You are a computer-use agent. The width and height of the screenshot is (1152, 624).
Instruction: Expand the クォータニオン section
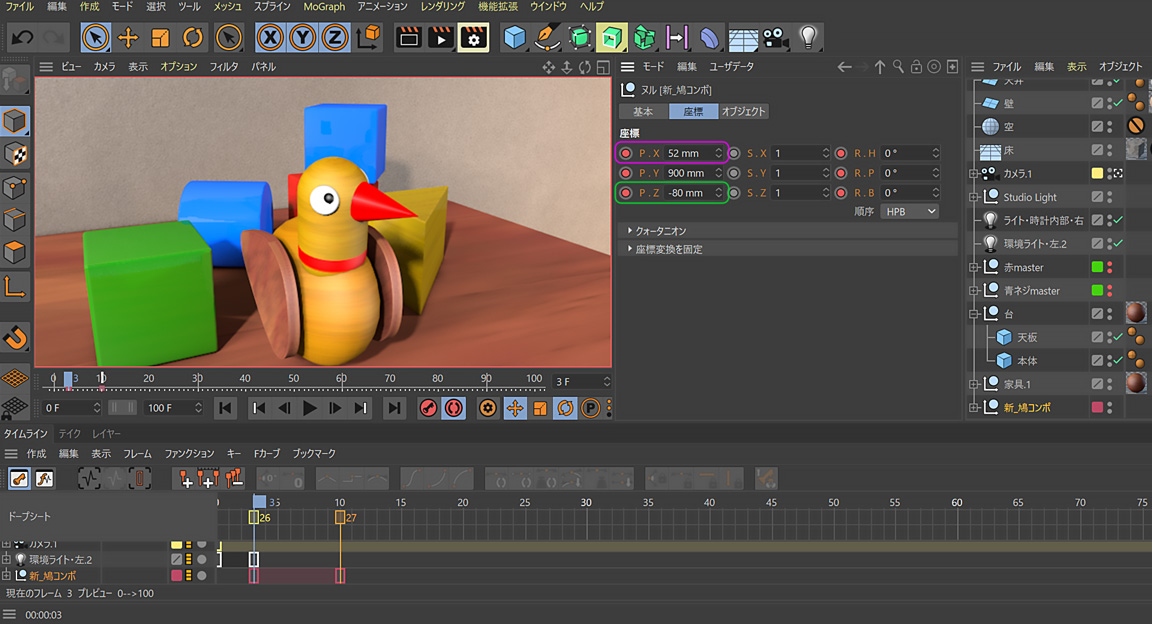click(x=630, y=231)
